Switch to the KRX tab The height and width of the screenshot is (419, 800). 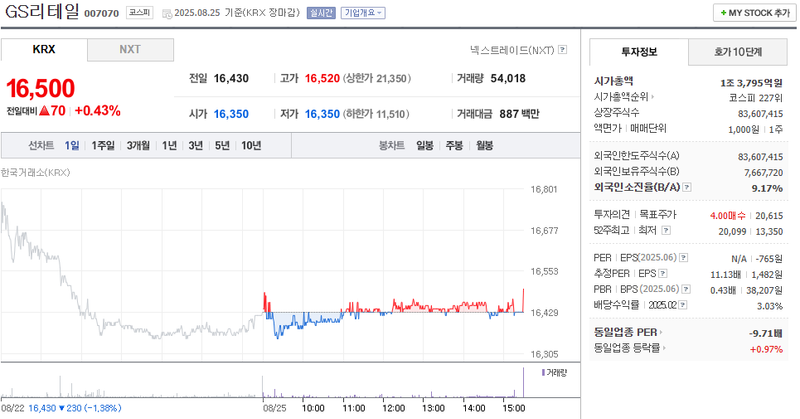44,50
